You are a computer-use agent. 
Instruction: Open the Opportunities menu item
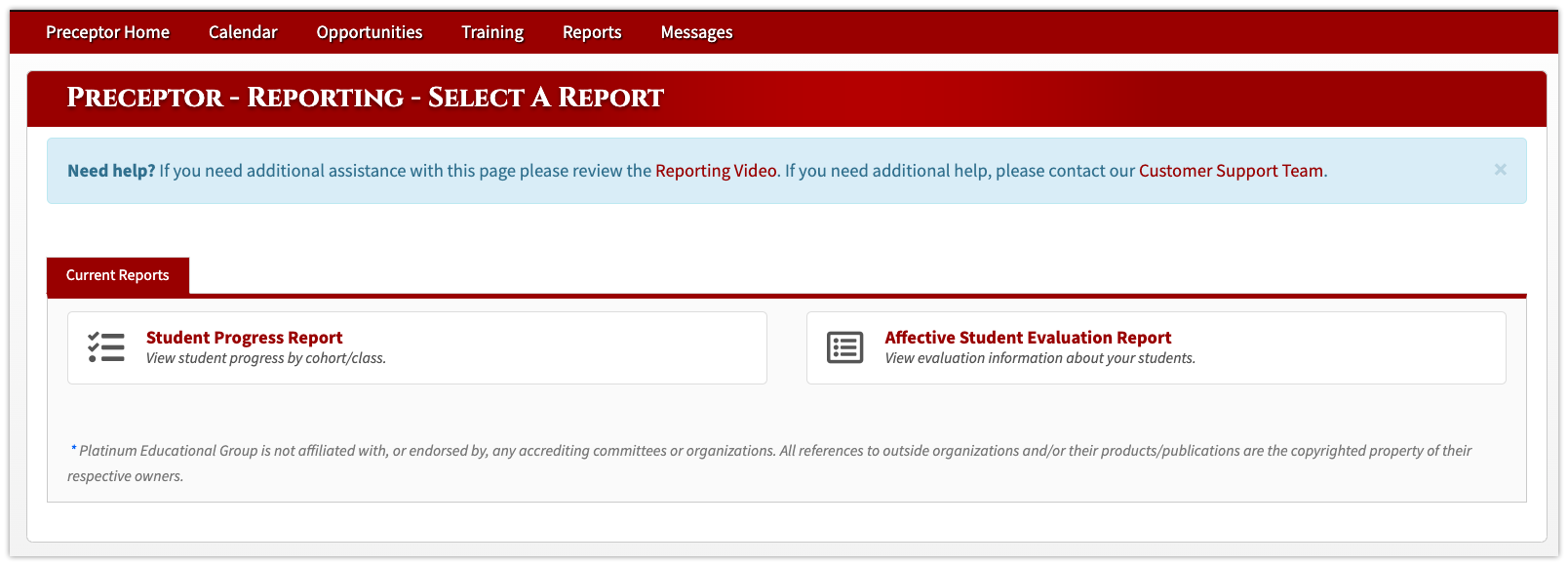[370, 32]
